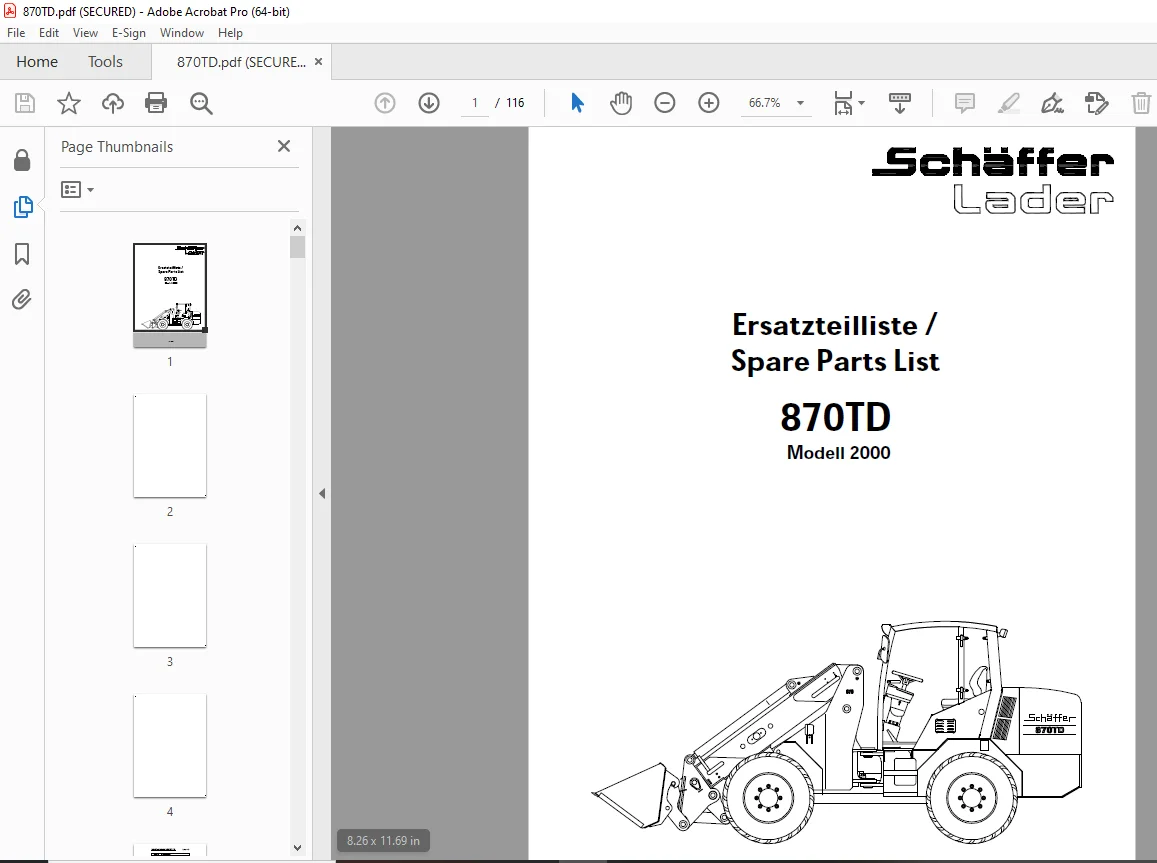This screenshot has width=1157, height=863.
Task: Select page 1 thumbnail
Action: coord(170,295)
